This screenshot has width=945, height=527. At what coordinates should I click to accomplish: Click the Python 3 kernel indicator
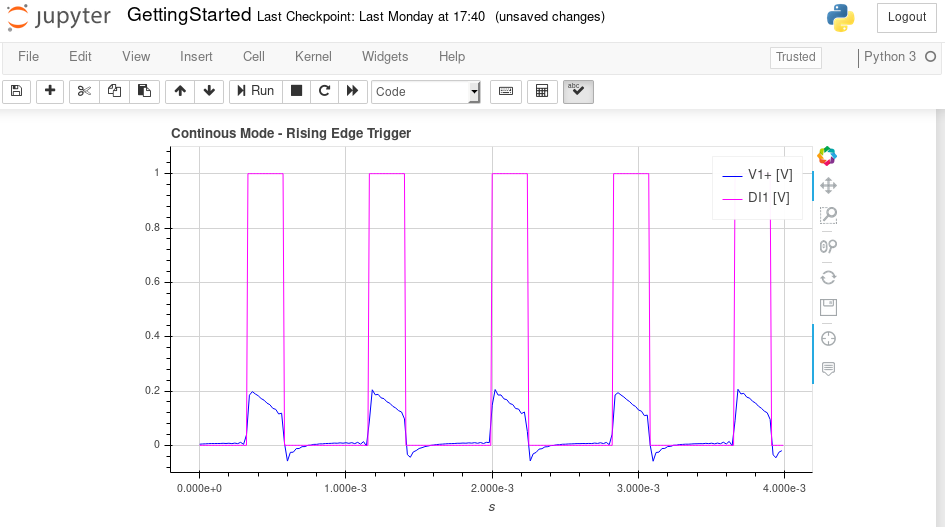pyautogui.click(x=890, y=57)
